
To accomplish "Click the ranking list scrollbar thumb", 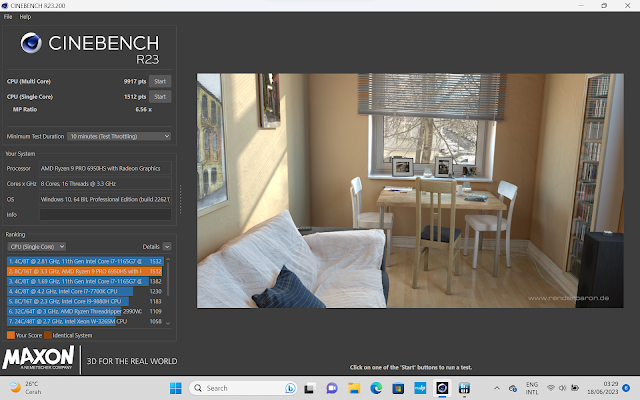I will [x=168, y=280].
